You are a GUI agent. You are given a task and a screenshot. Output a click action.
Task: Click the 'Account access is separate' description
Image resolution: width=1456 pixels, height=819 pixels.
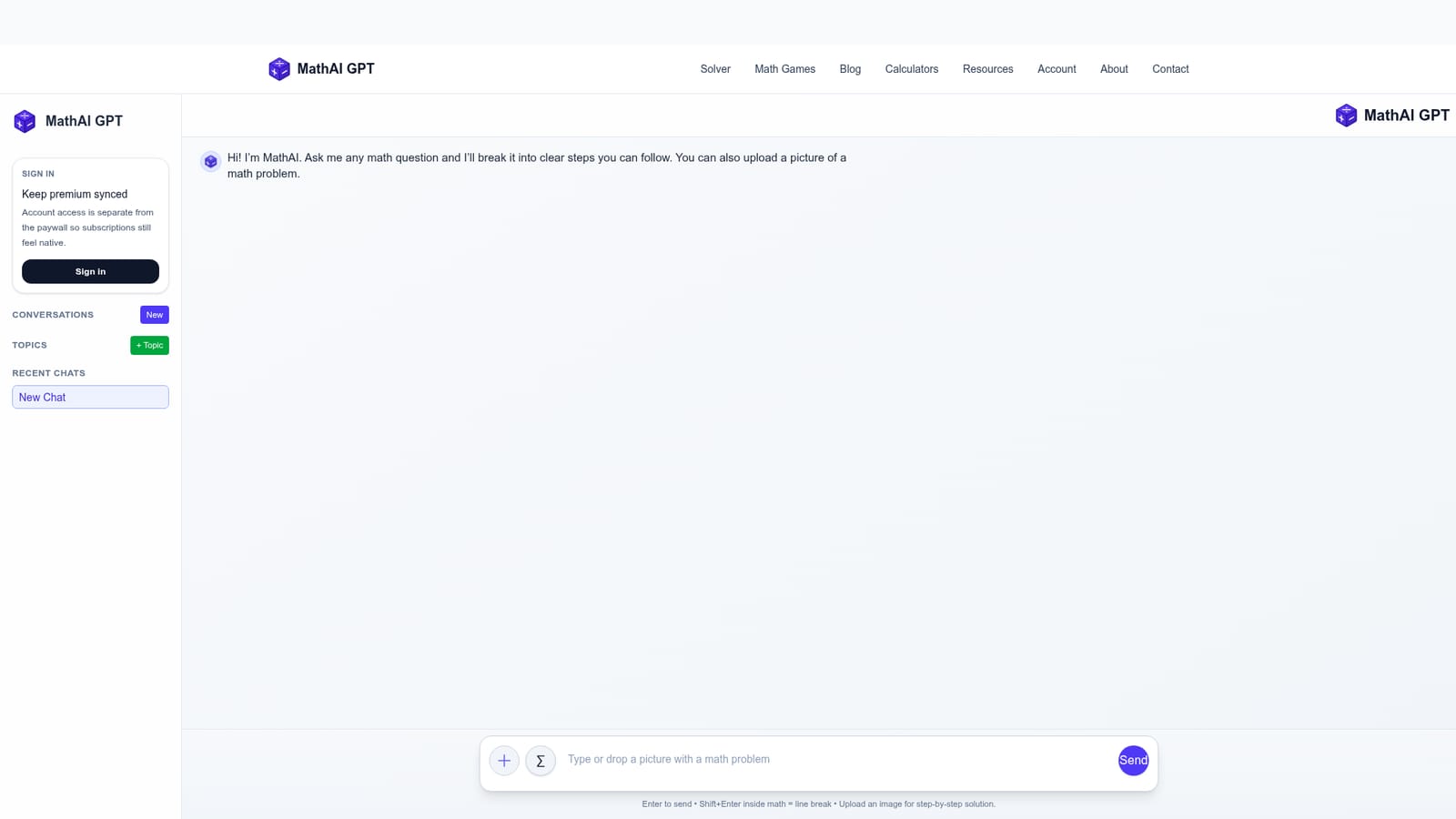(88, 227)
